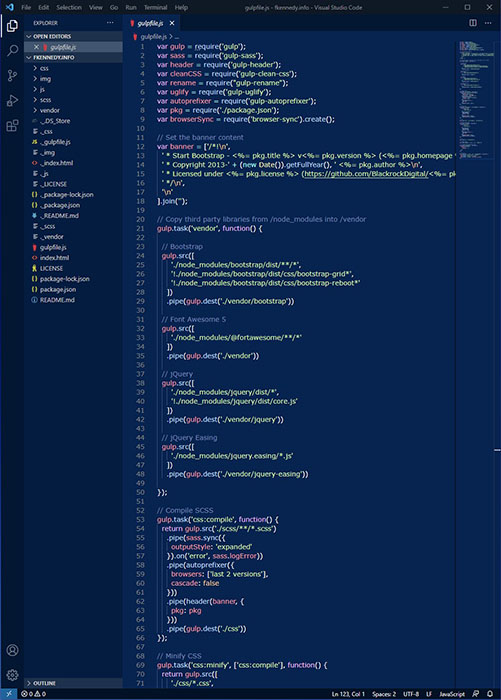Click line number 53 in the gutter
Image resolution: width=501 pixels, height=700 pixels.
140,519
